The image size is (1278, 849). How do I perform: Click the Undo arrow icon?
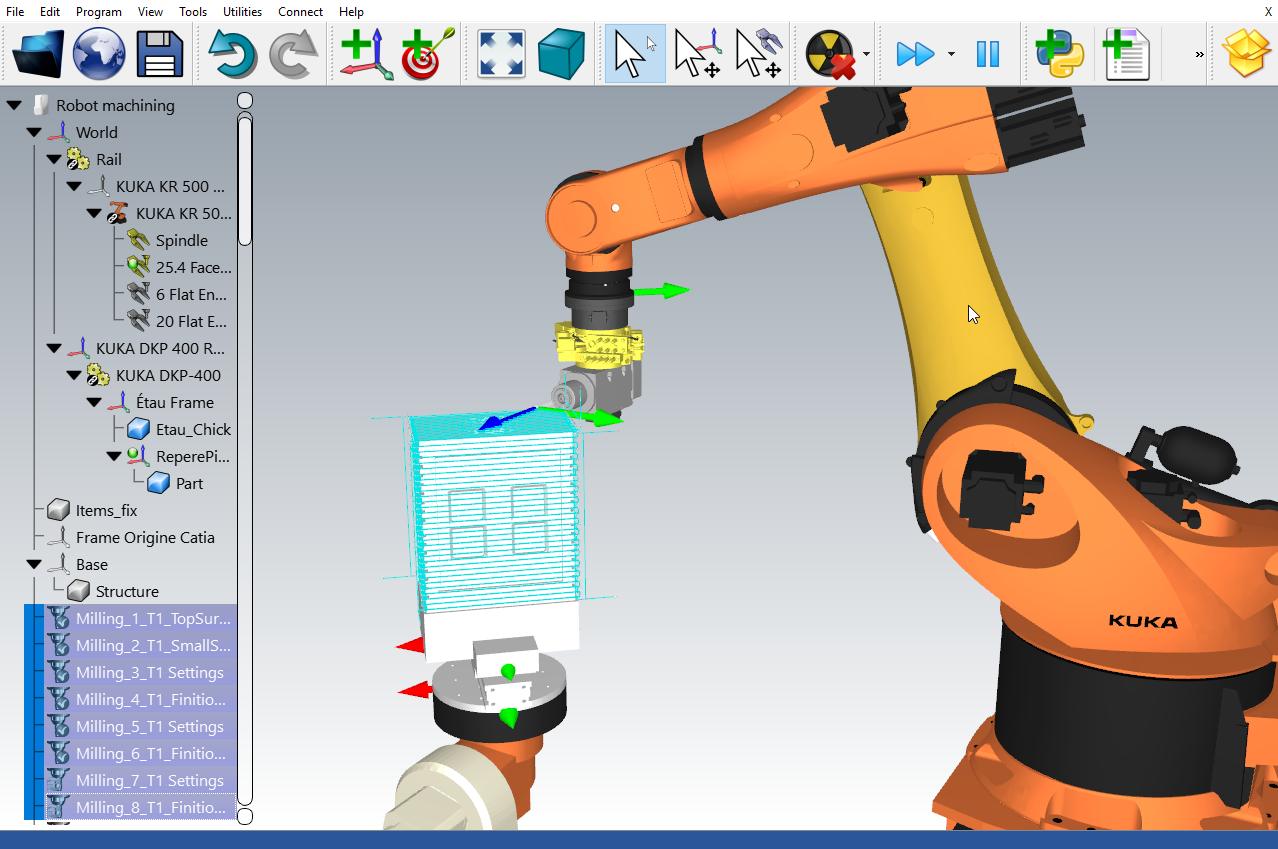tap(232, 53)
